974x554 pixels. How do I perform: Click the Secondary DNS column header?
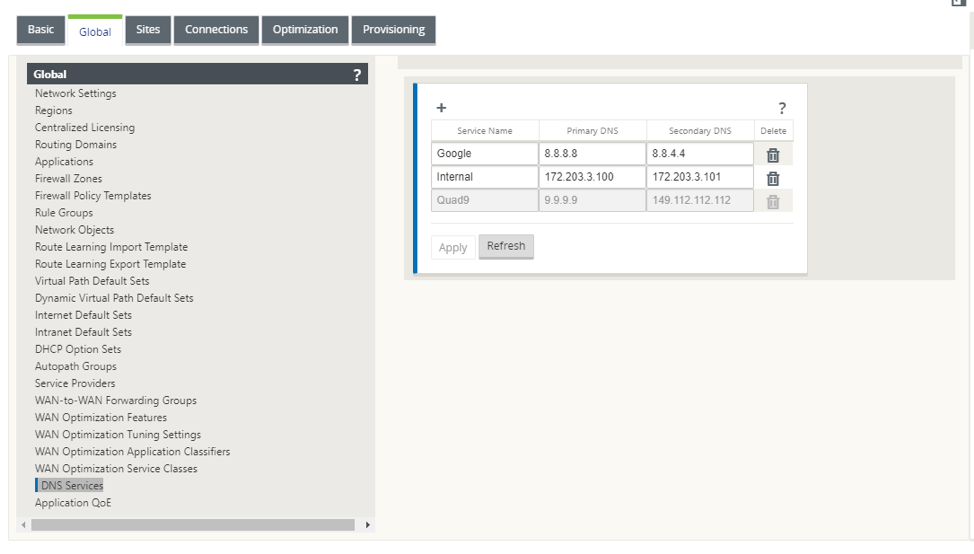(x=700, y=131)
